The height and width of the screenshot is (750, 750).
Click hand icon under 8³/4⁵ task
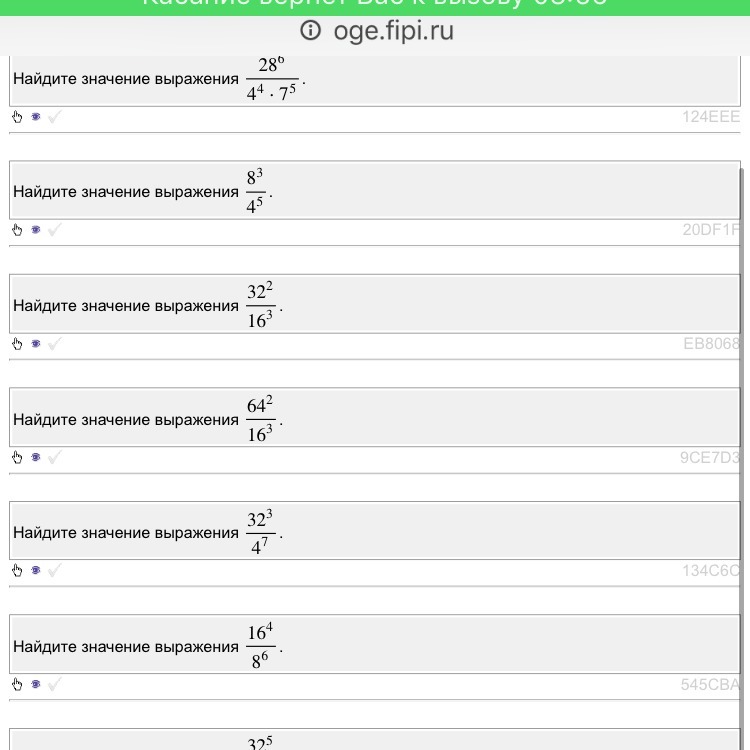(x=17, y=230)
